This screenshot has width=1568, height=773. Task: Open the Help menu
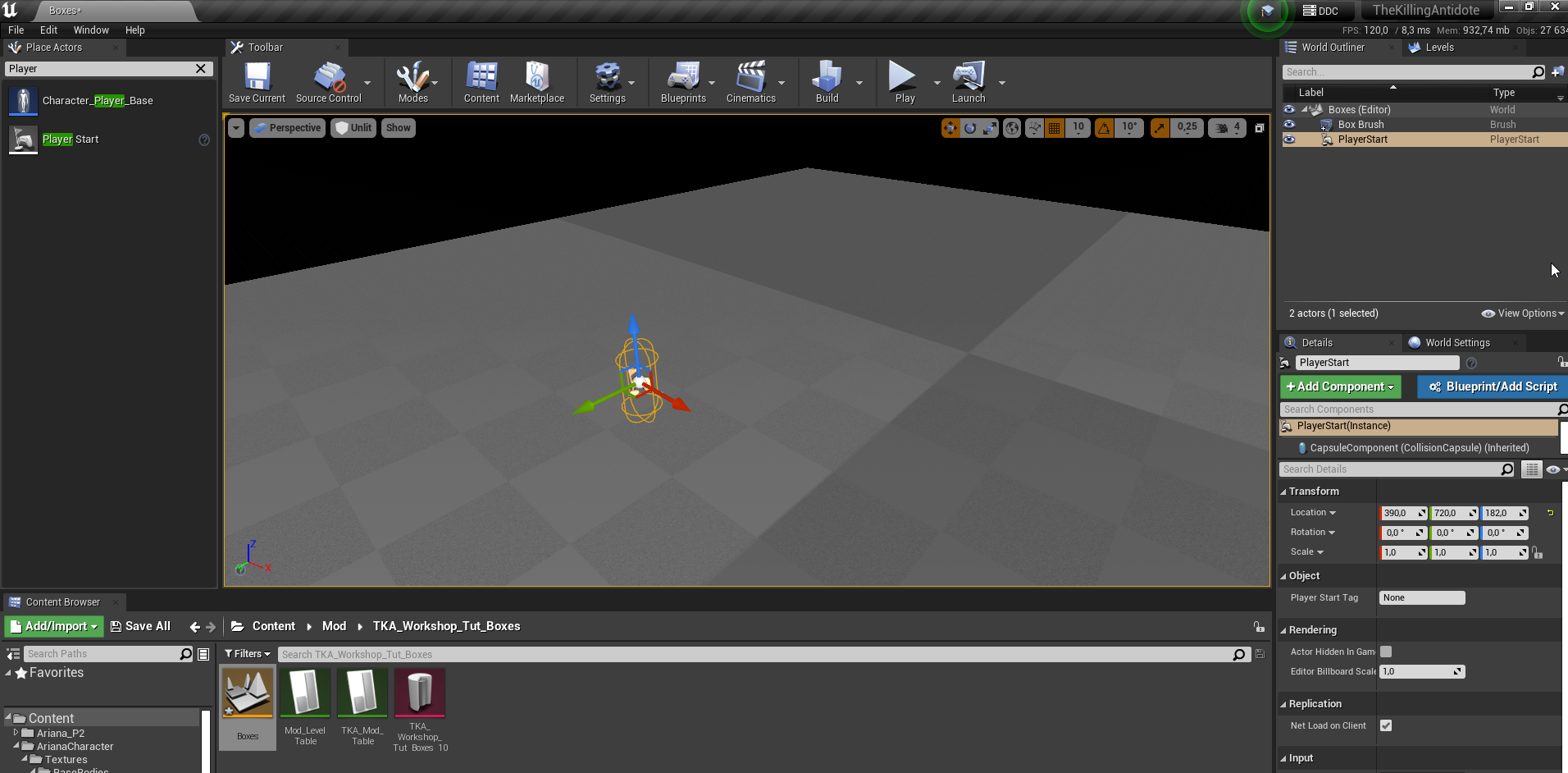[135, 30]
